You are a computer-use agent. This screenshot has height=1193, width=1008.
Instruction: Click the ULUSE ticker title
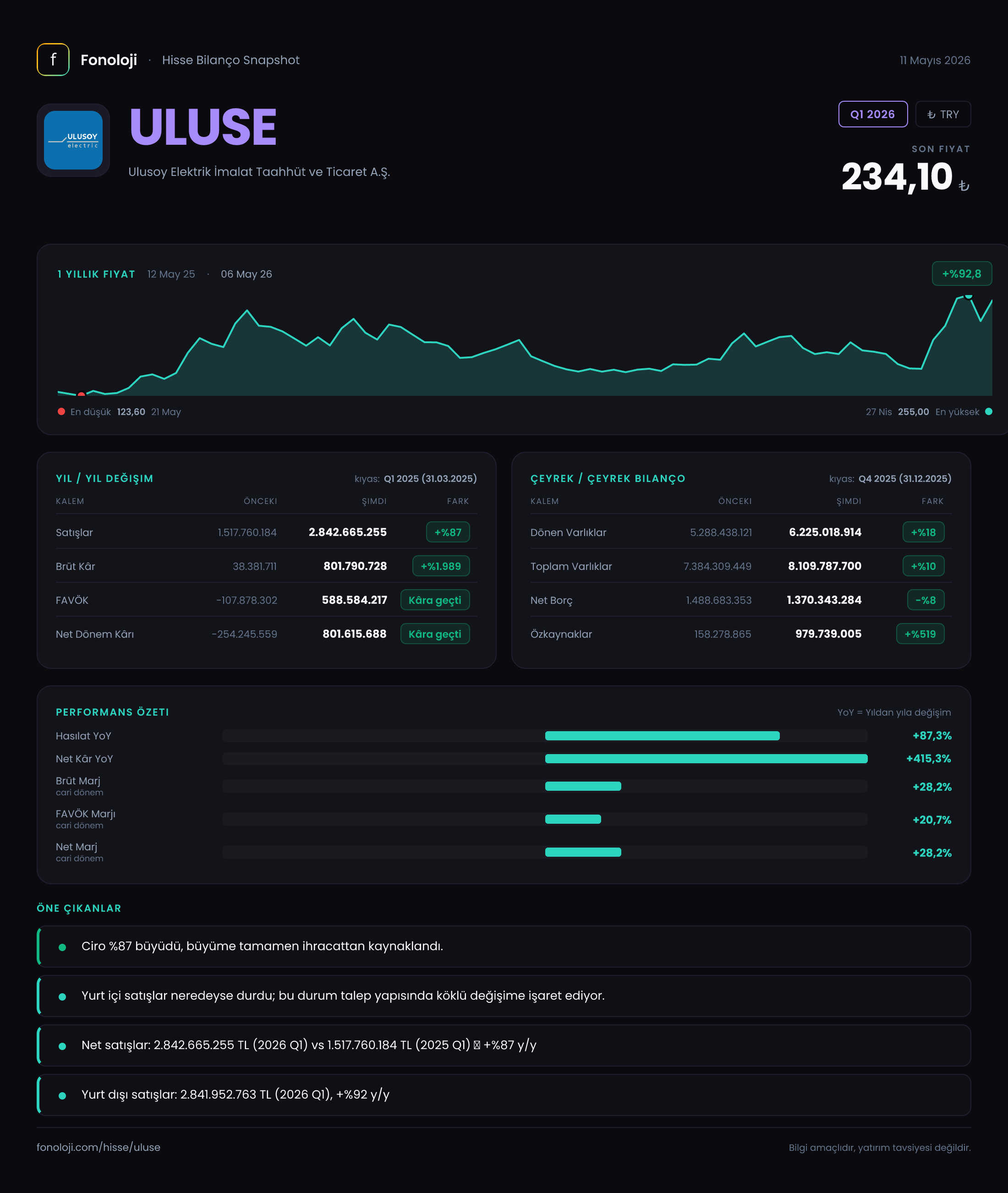tap(203, 126)
